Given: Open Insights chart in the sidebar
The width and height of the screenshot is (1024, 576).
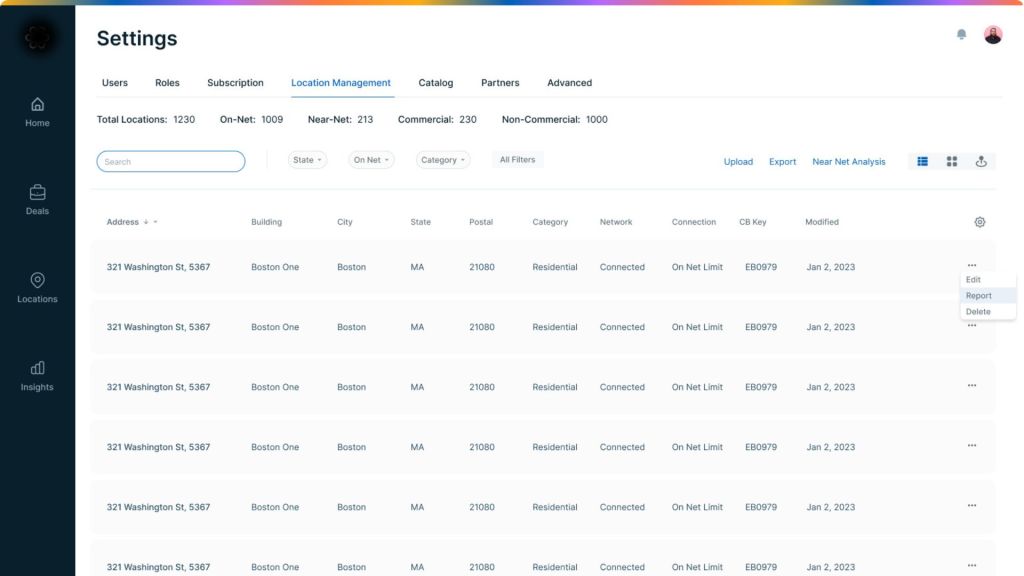Looking at the screenshot, I should [37, 375].
